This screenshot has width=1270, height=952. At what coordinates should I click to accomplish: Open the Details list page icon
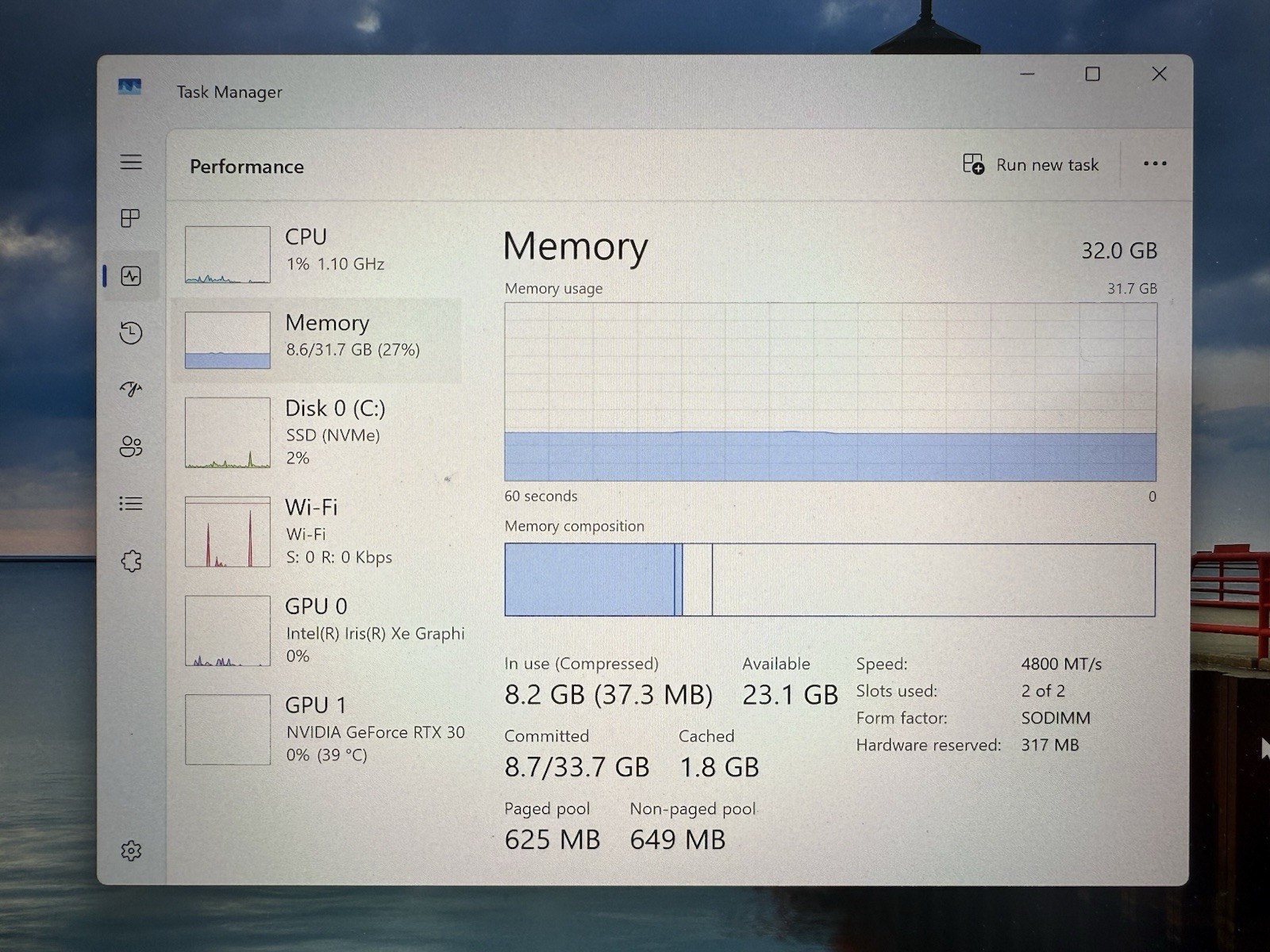[131, 504]
